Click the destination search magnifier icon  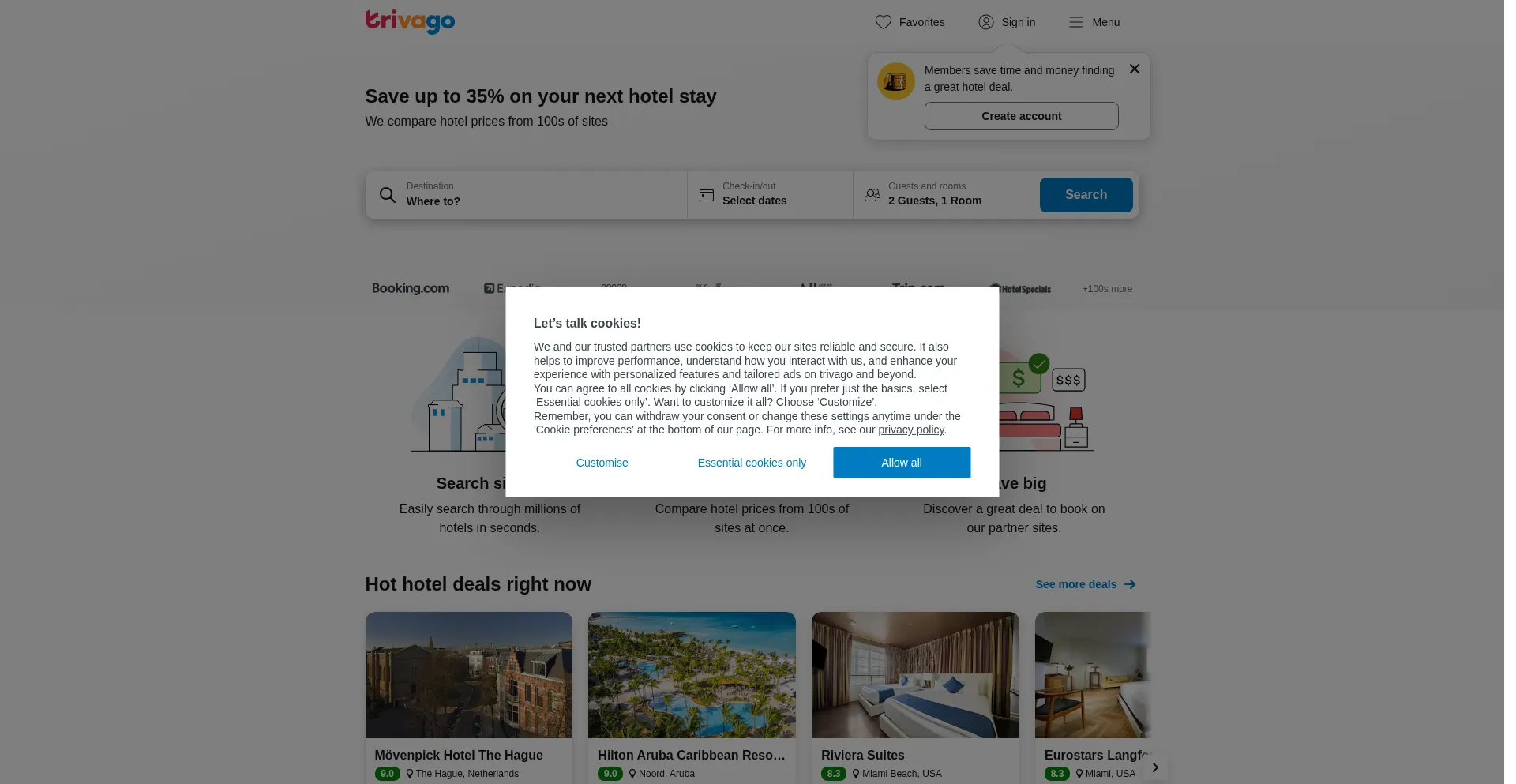[x=387, y=194]
